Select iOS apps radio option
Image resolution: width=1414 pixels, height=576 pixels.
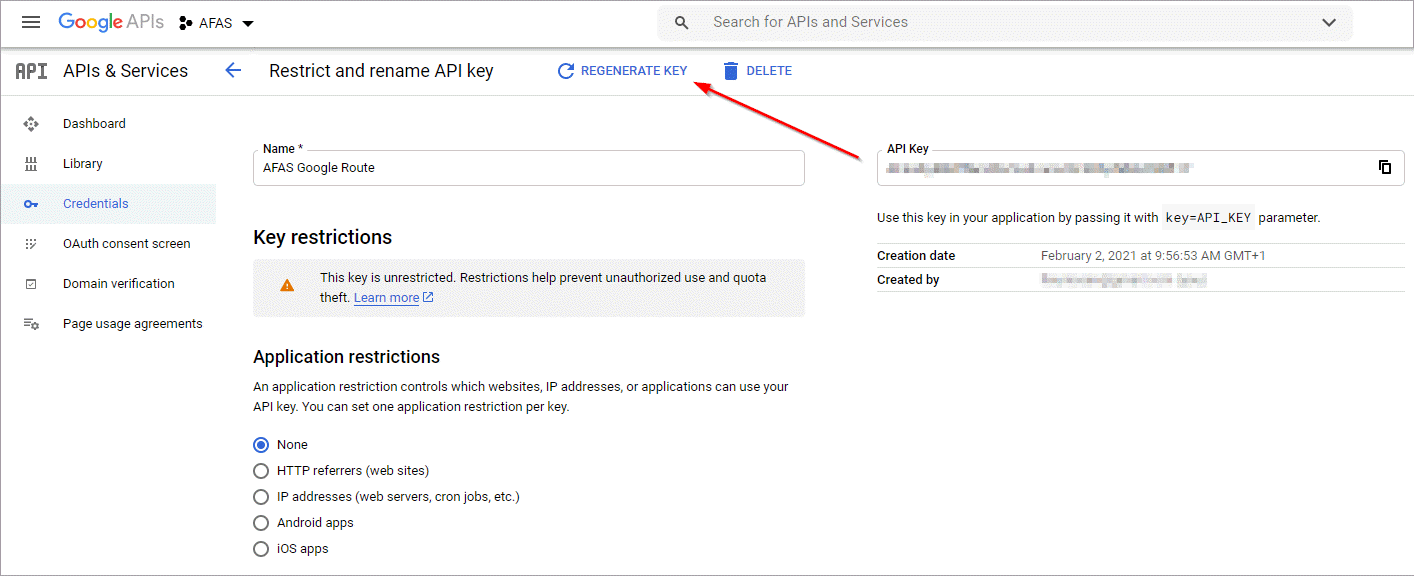tap(261, 549)
